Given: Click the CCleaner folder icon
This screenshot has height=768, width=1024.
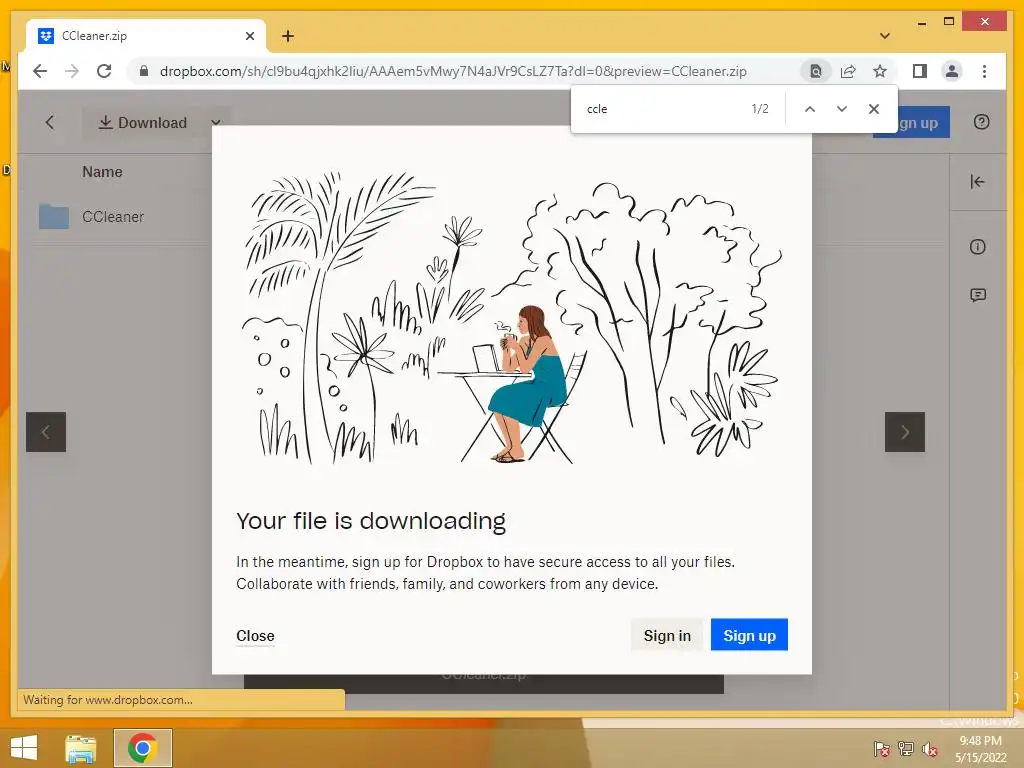Looking at the screenshot, I should (54, 216).
